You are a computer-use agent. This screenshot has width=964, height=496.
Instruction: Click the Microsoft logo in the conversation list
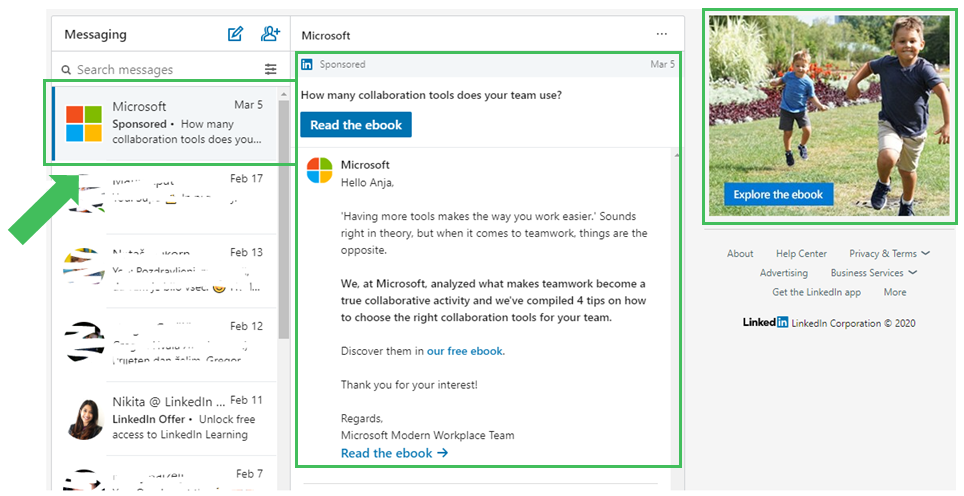(x=84, y=124)
